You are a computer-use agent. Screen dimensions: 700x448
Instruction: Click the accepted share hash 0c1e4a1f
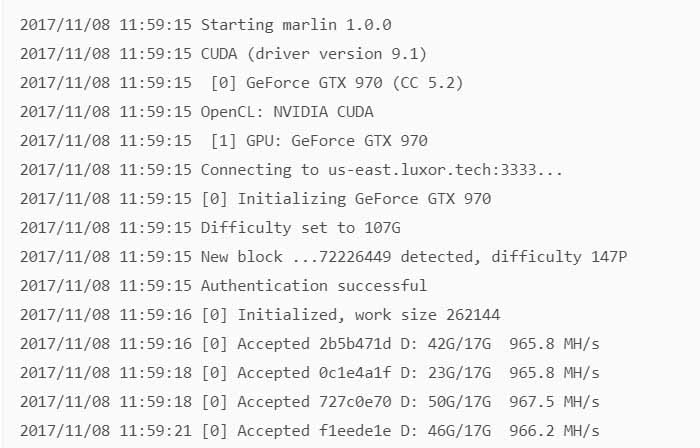pos(355,373)
